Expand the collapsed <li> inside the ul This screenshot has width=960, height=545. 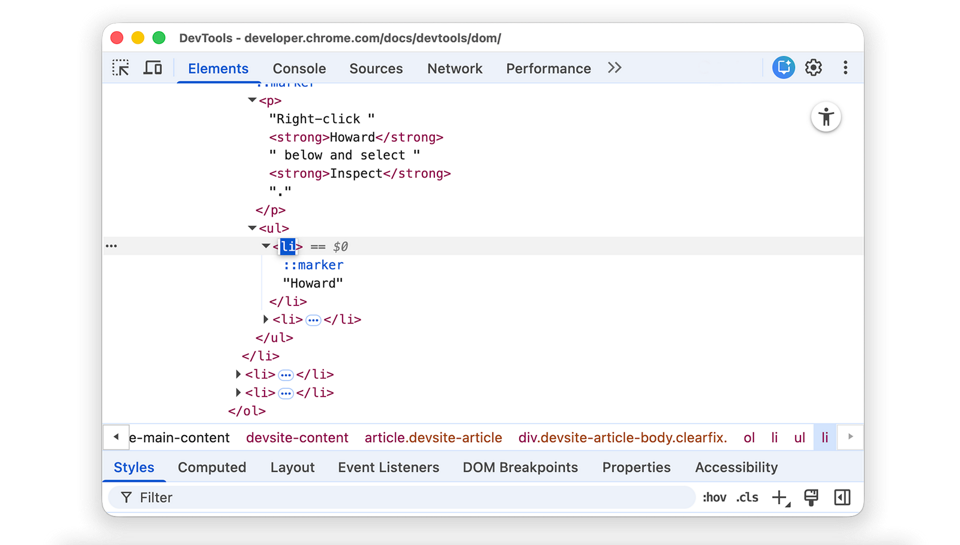tap(266, 319)
